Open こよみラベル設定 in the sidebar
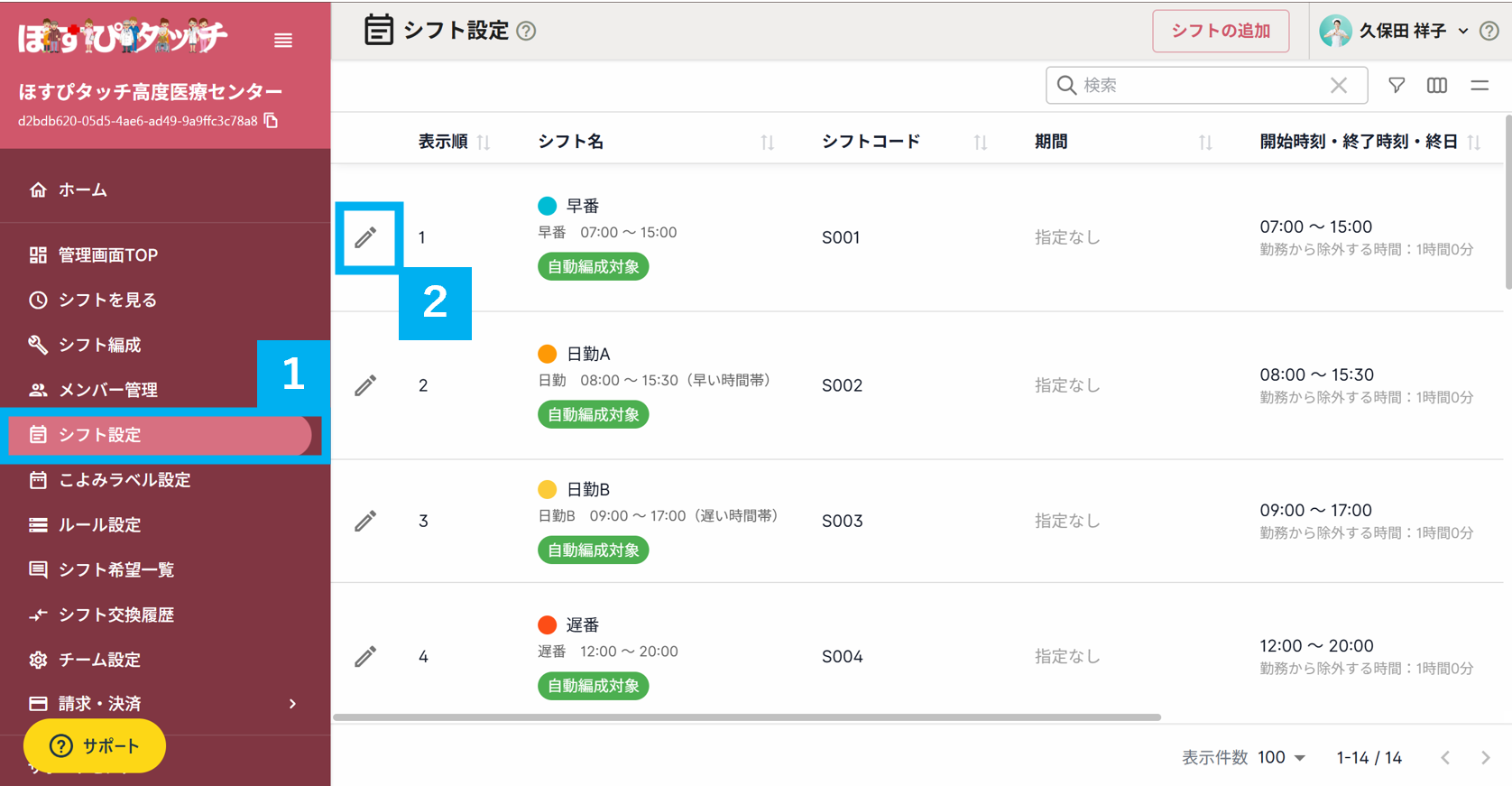Screen dimensions: 1512x786 165,480
